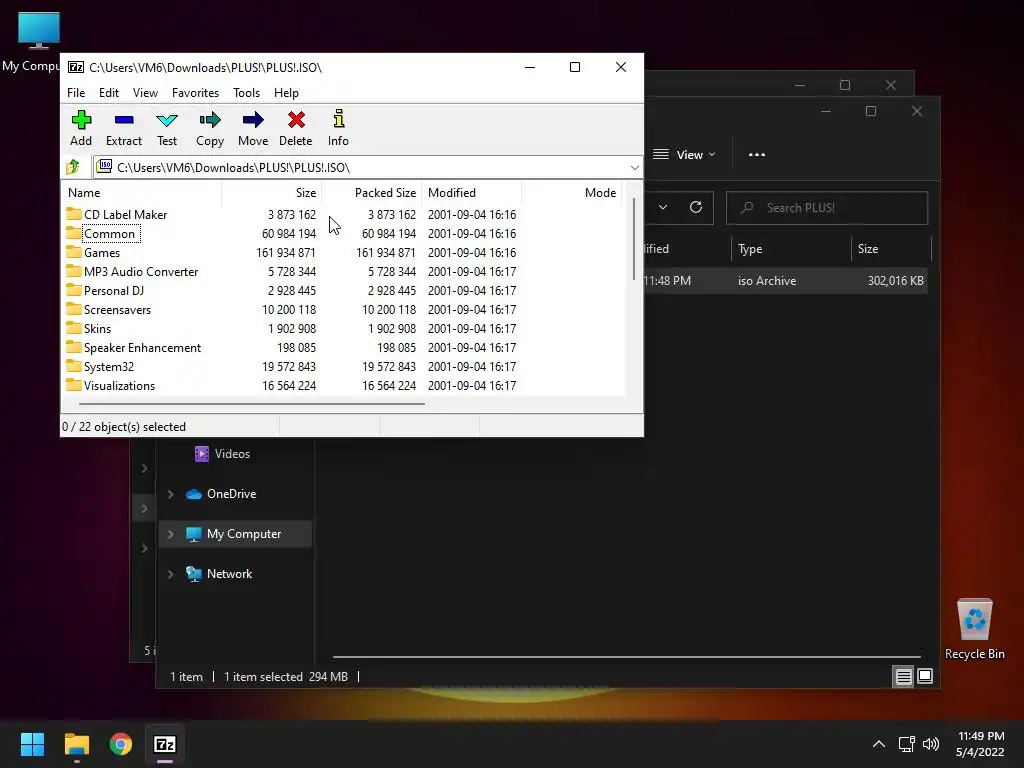Click the network icon in the system tray
Image resolution: width=1024 pixels, height=768 pixels.
tap(906, 744)
